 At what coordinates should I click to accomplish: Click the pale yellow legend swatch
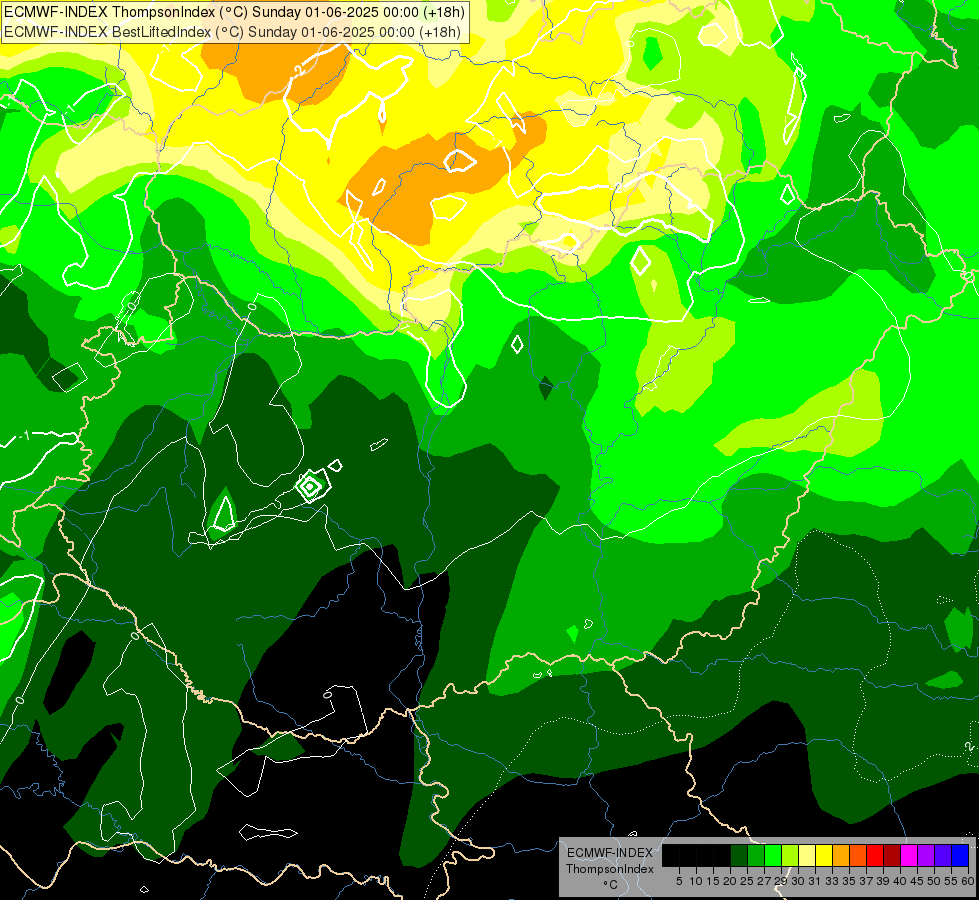(x=807, y=855)
